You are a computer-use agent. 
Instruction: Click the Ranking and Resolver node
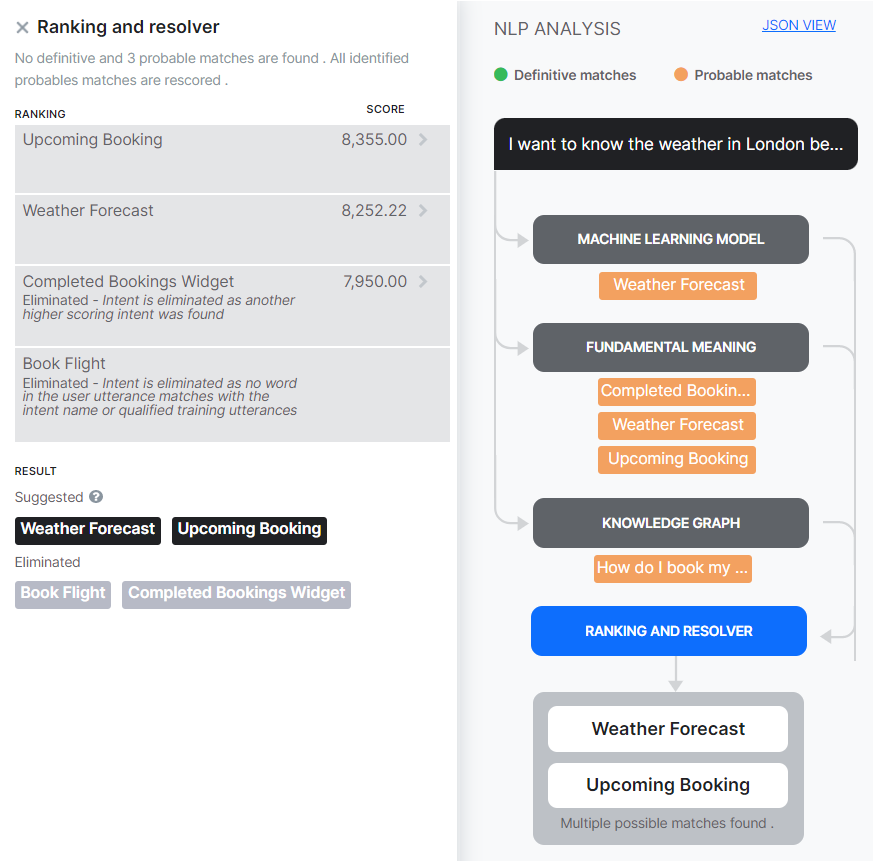668,631
